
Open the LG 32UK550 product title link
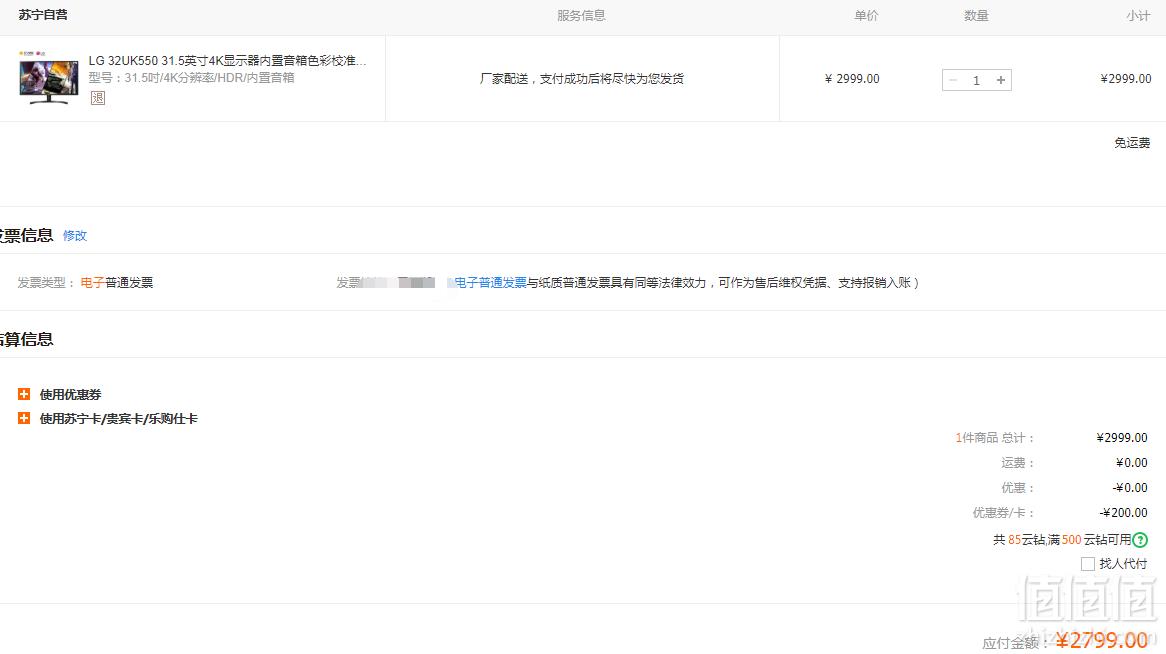tap(228, 60)
